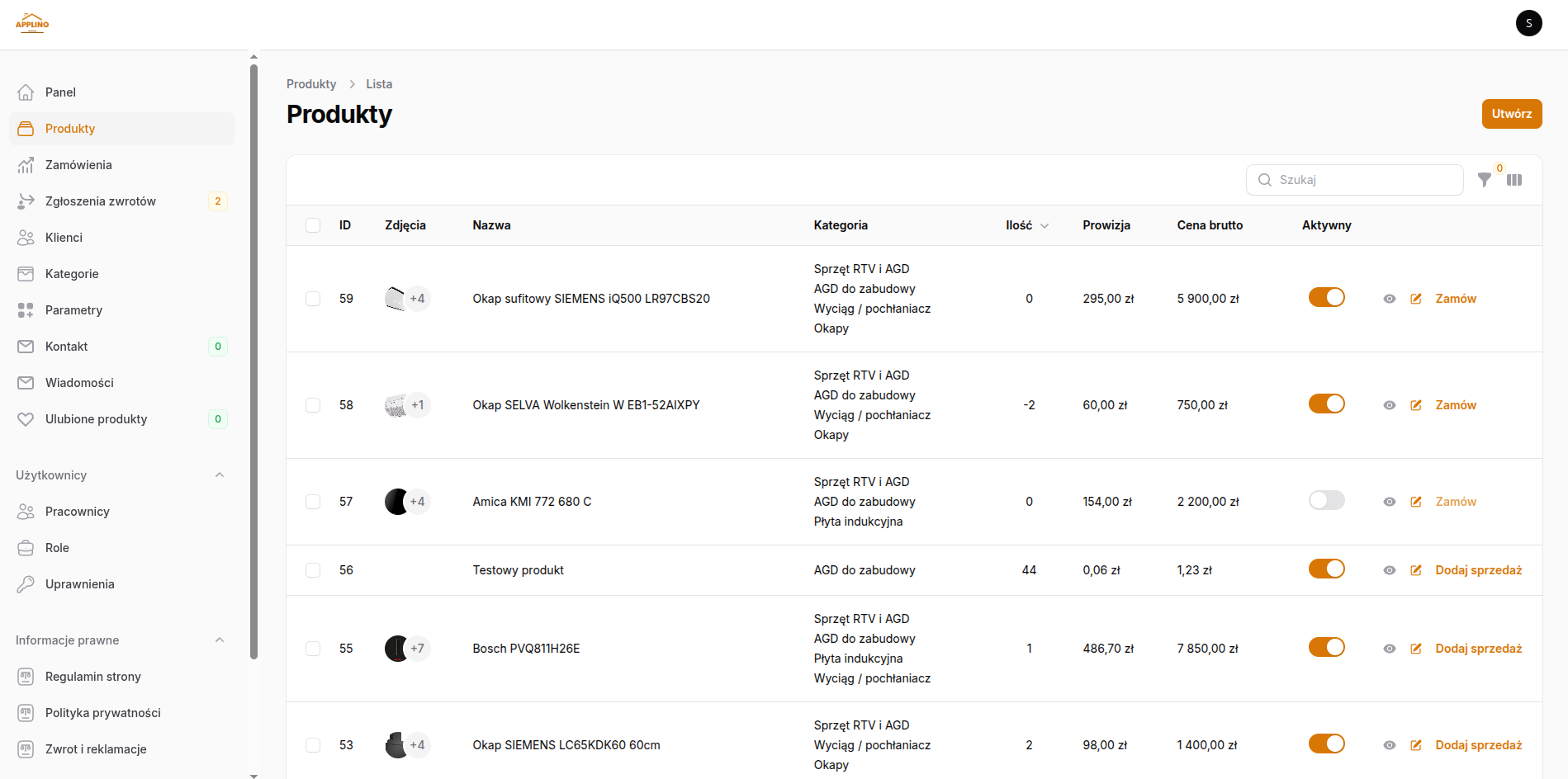Screen dimensions: 1568x779
Task: View product 58 using eye icon
Action: [1389, 405]
